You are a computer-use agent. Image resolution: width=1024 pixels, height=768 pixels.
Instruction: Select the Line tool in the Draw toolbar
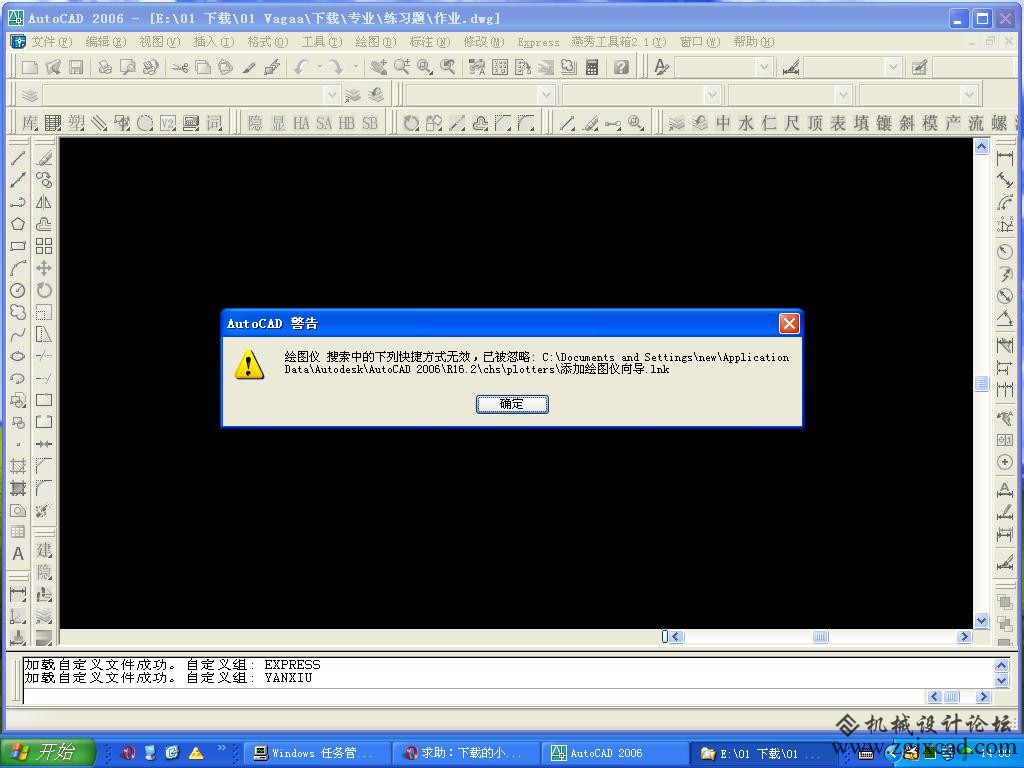(x=18, y=157)
